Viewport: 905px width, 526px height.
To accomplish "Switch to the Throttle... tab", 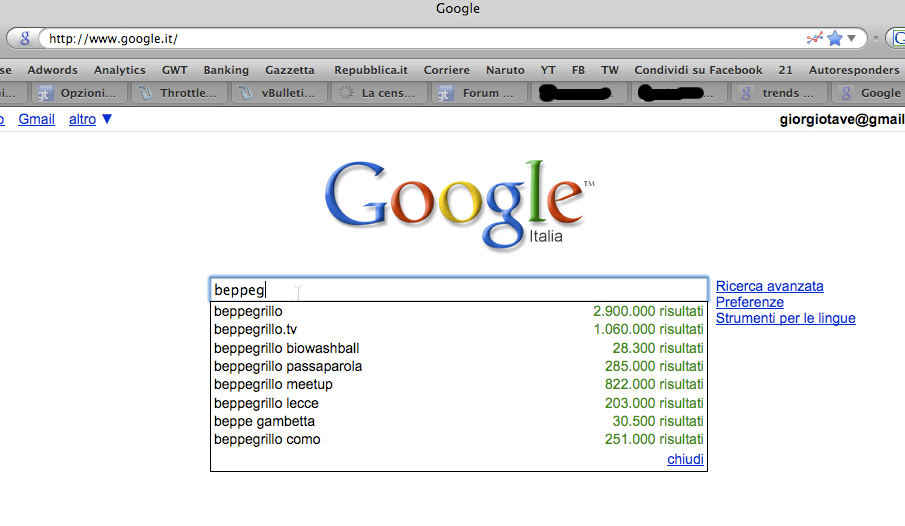I will pyautogui.click(x=179, y=93).
